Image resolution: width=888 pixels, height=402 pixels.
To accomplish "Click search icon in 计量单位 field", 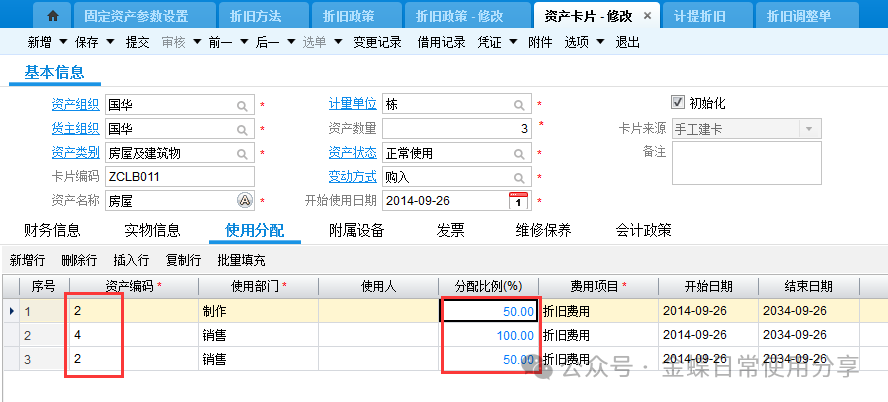I will pos(520,105).
